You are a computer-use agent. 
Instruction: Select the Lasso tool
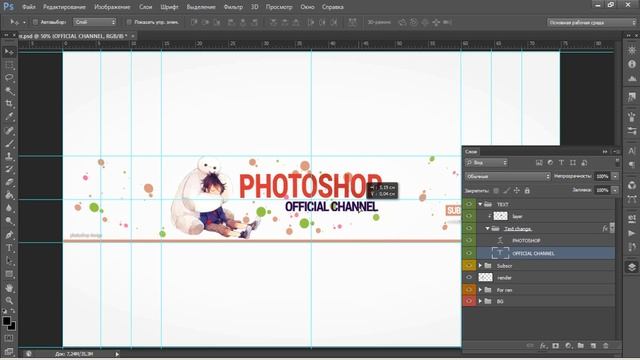pos(9,78)
